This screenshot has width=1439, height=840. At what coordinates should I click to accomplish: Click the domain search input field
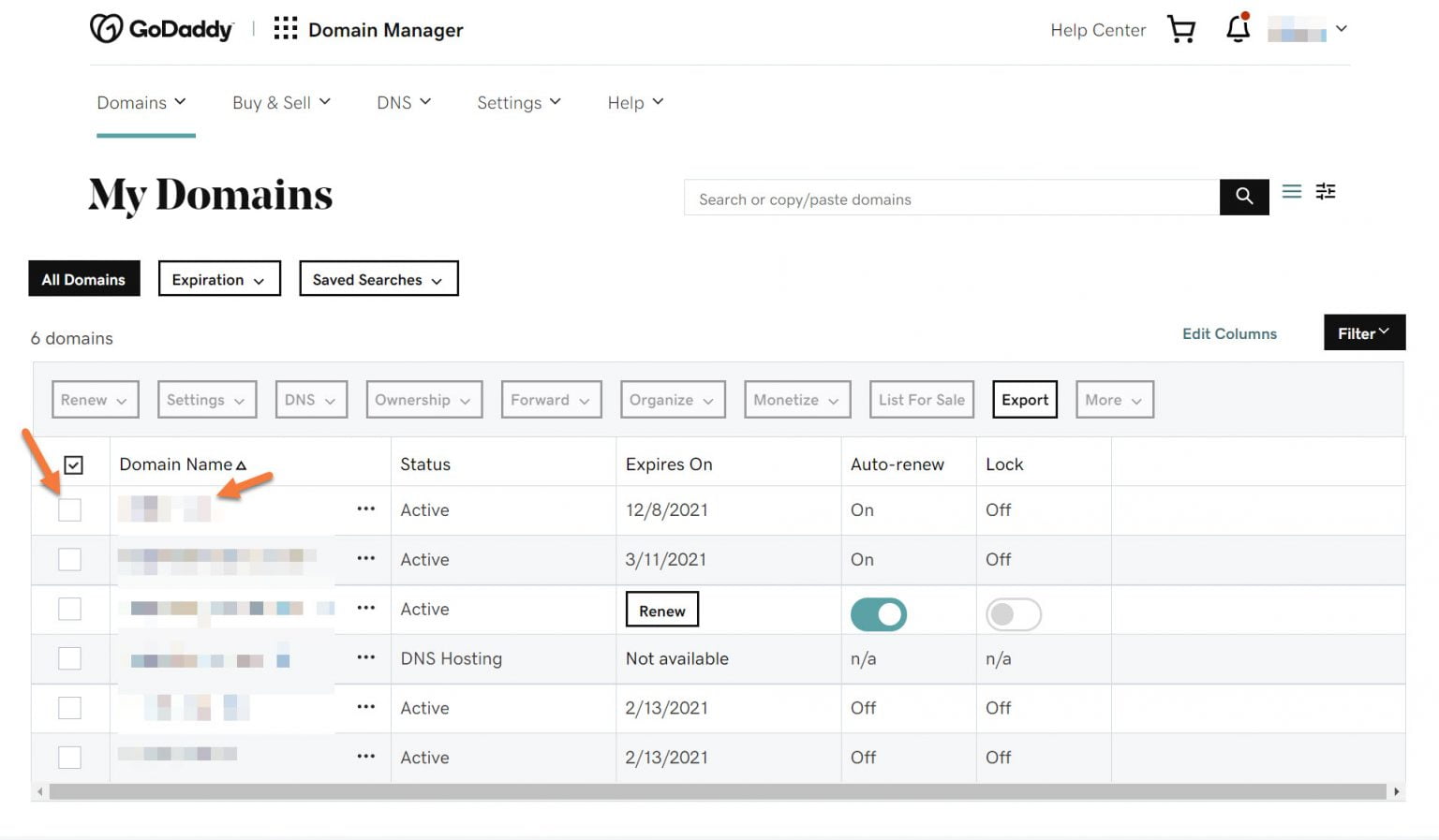951,198
